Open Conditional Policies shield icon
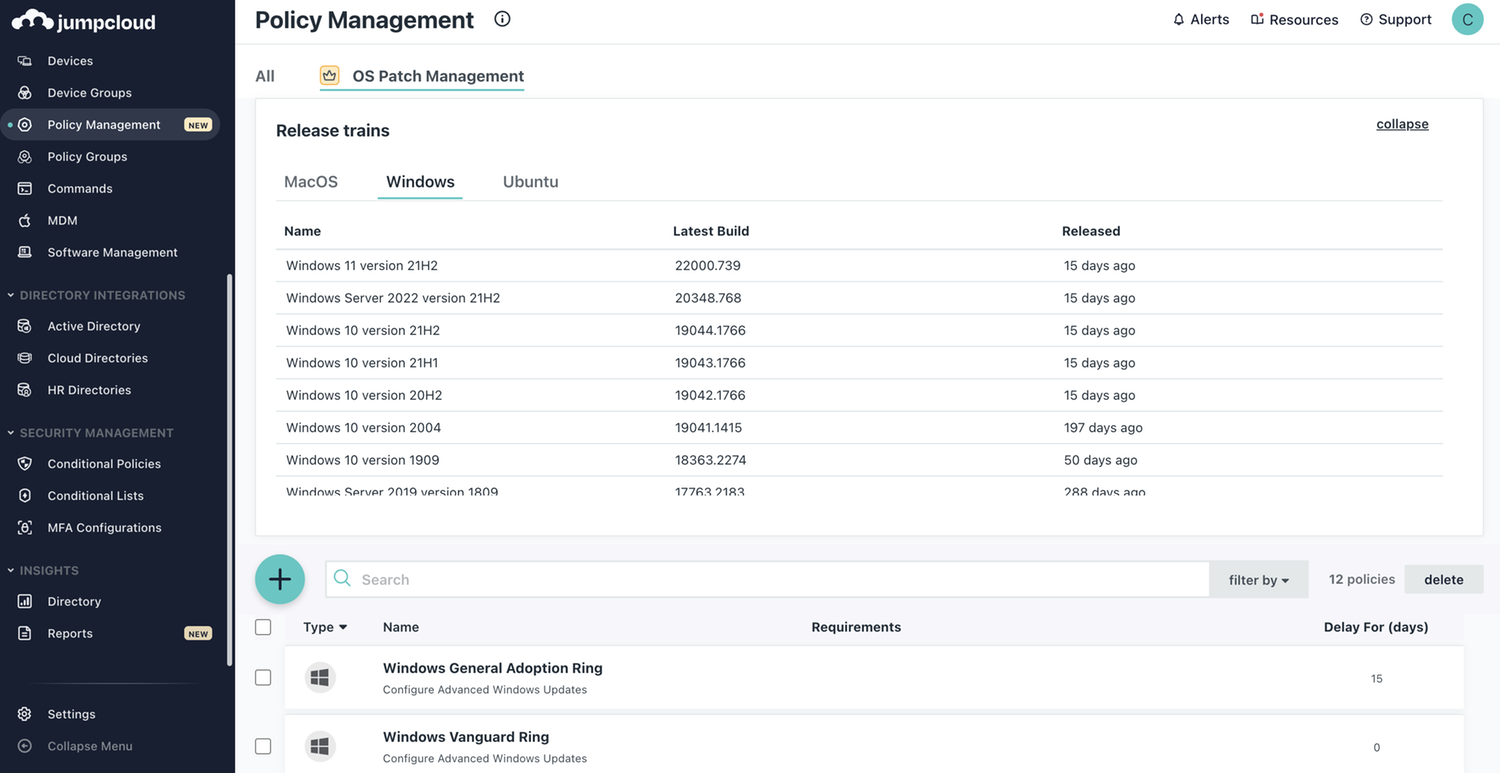This screenshot has width=1500, height=773. tap(25, 464)
